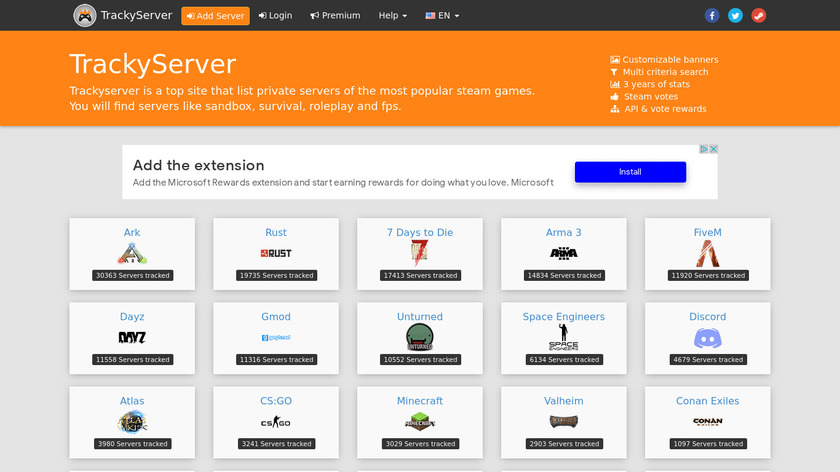
Task: Click the AdChoices icon on the ad
Action: (x=704, y=149)
